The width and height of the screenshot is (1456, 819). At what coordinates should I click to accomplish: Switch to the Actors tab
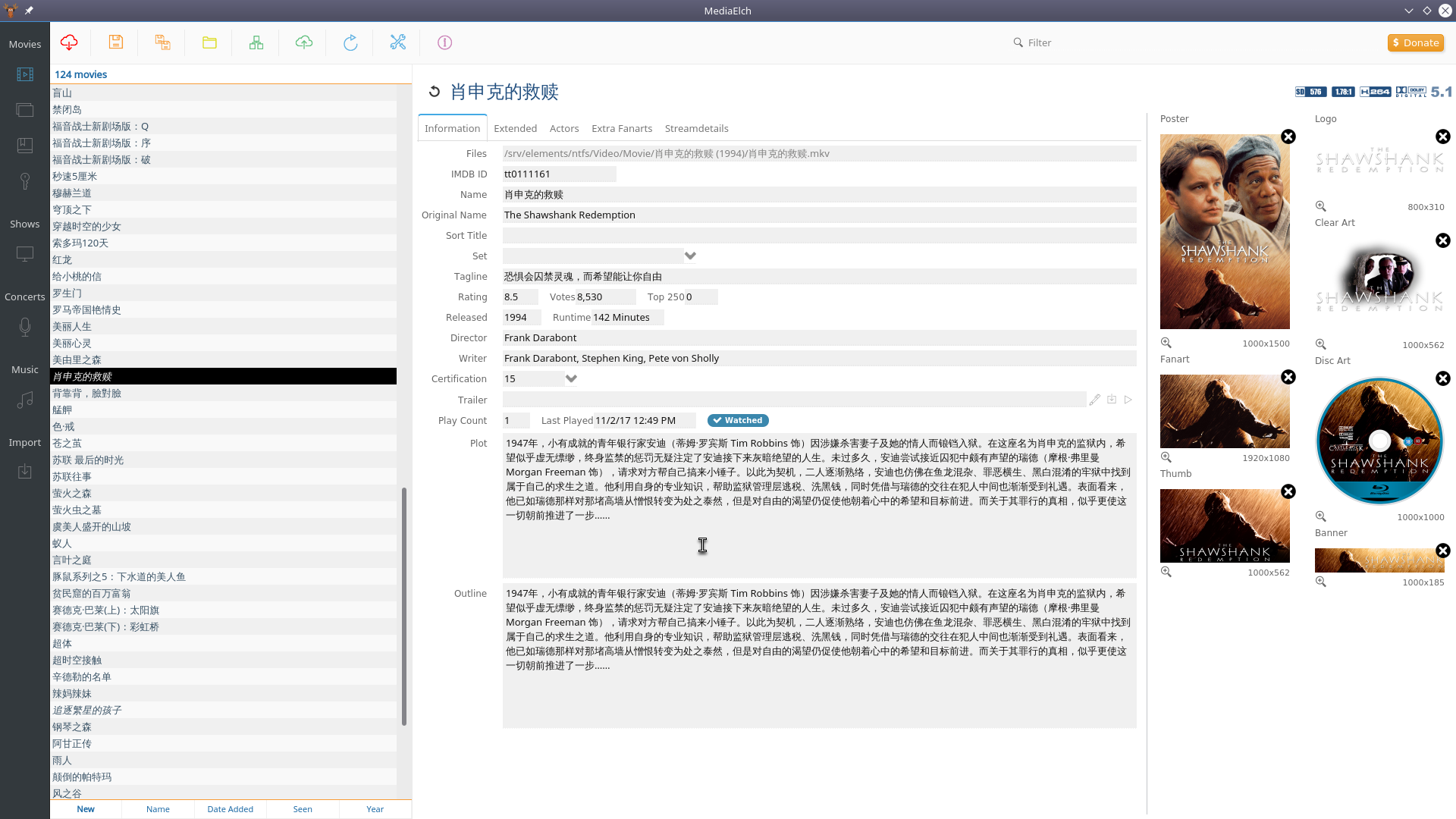click(x=563, y=128)
